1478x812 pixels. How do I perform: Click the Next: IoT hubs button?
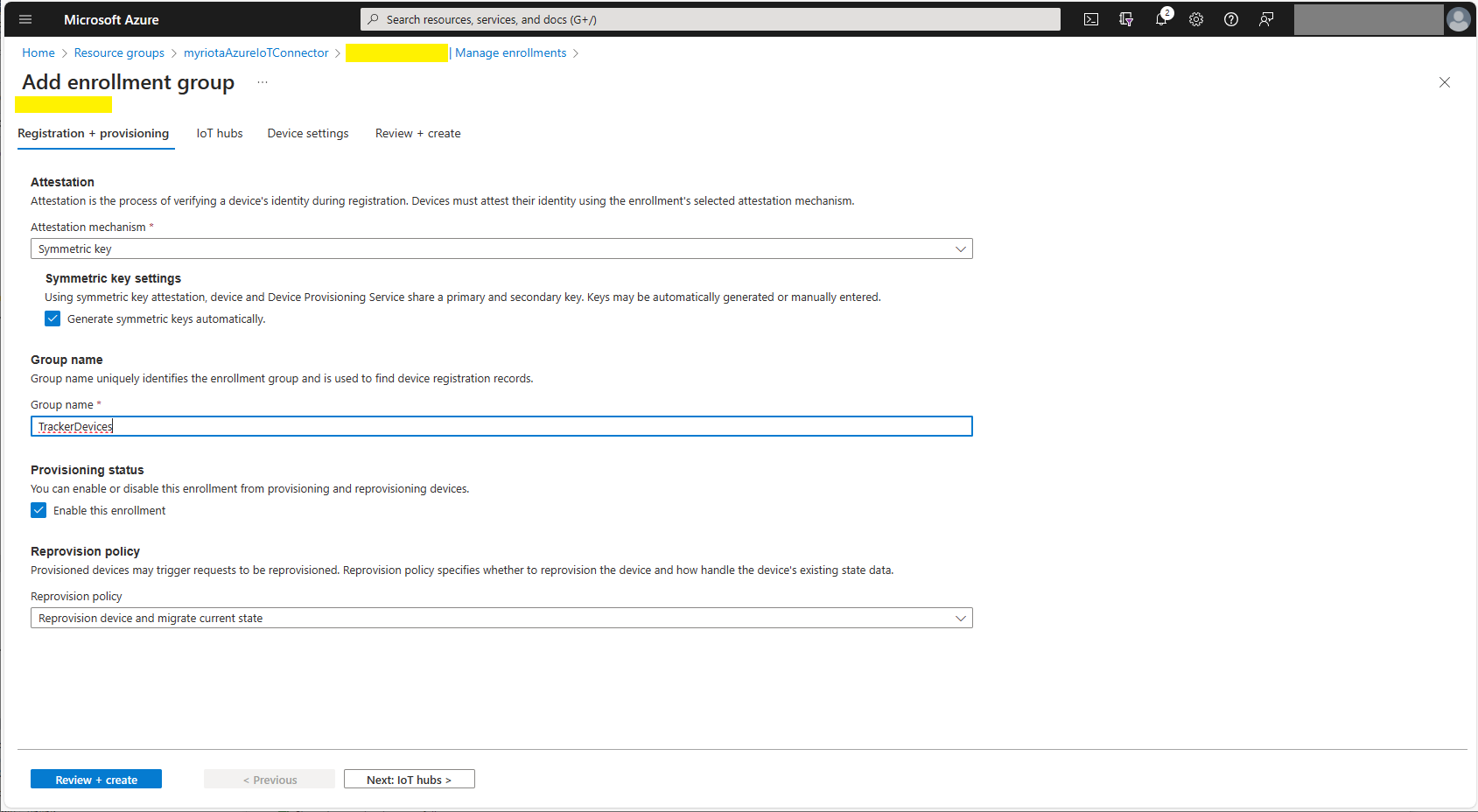click(x=409, y=780)
